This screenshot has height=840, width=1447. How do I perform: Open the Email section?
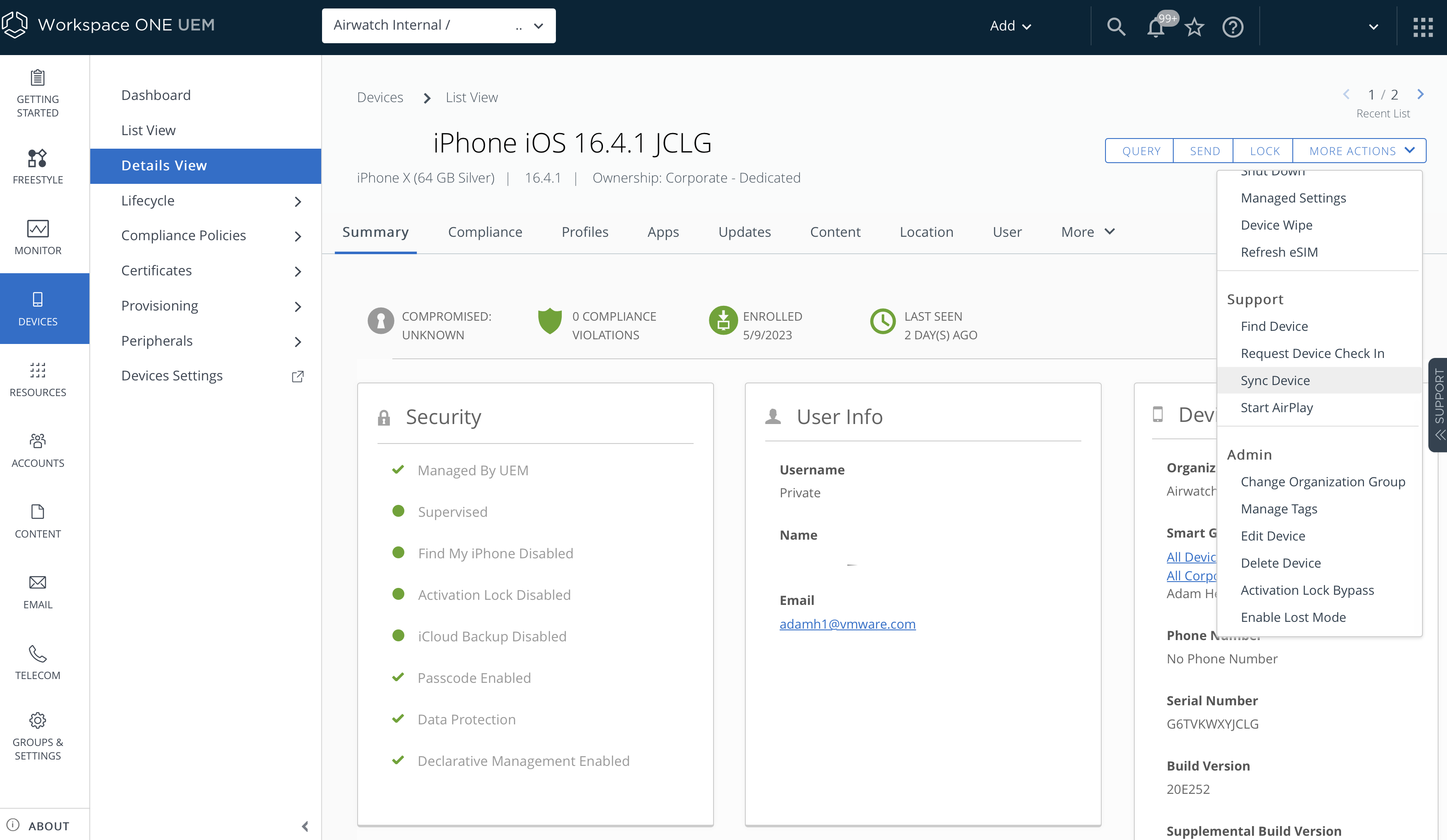(38, 591)
